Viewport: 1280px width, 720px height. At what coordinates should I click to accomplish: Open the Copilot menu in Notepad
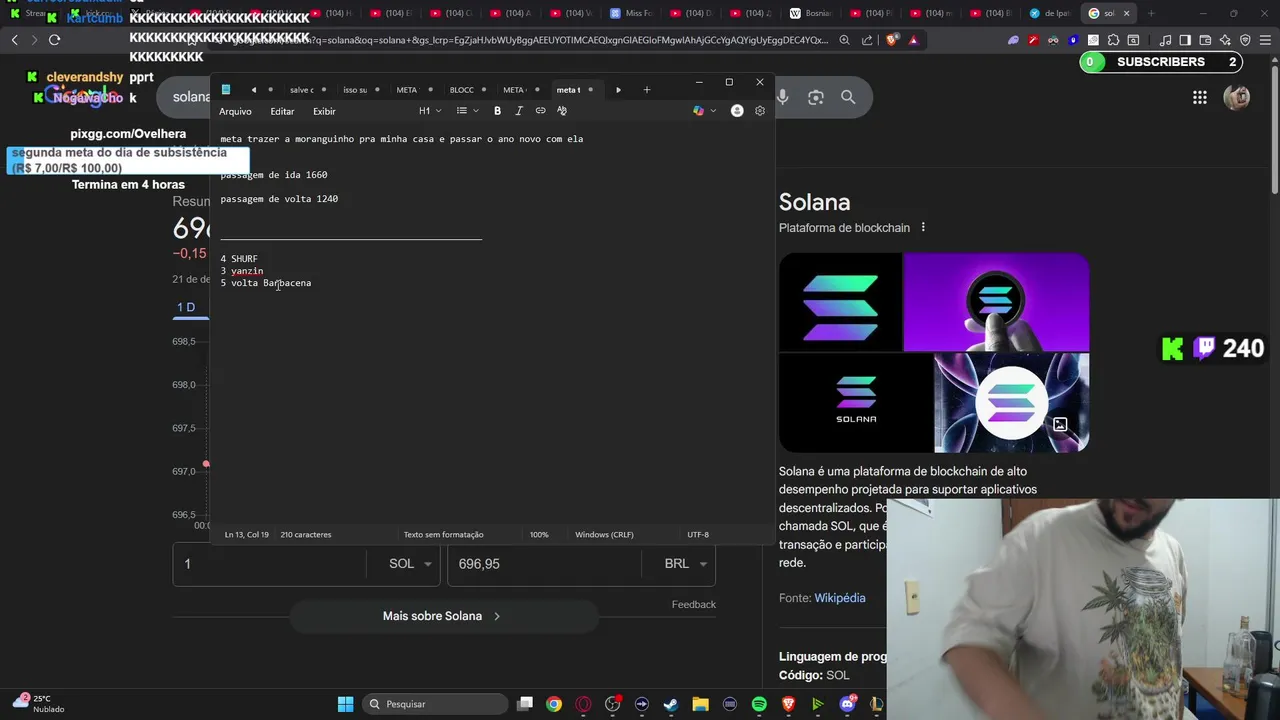704,111
